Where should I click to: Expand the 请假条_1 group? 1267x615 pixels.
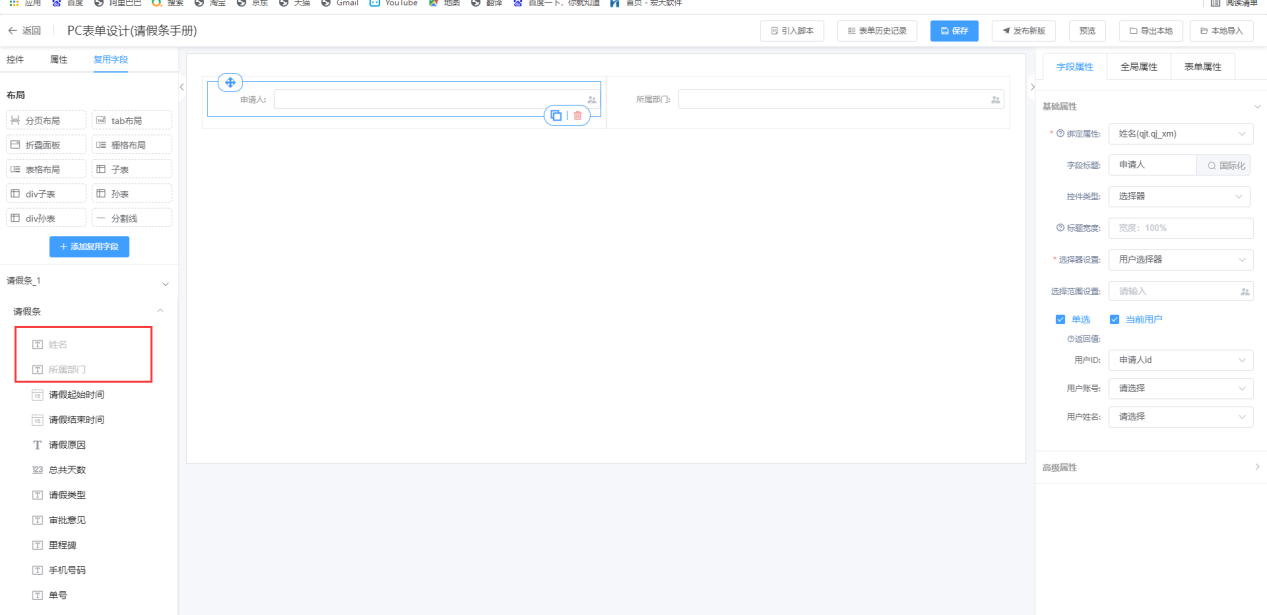click(x=165, y=284)
